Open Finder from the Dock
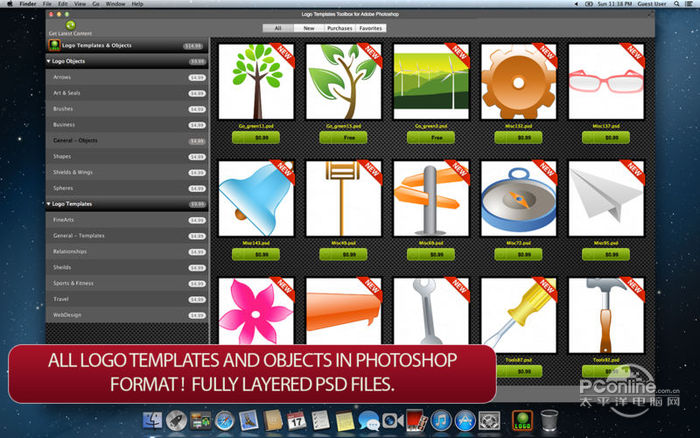The width and height of the screenshot is (700, 438). click(x=152, y=421)
